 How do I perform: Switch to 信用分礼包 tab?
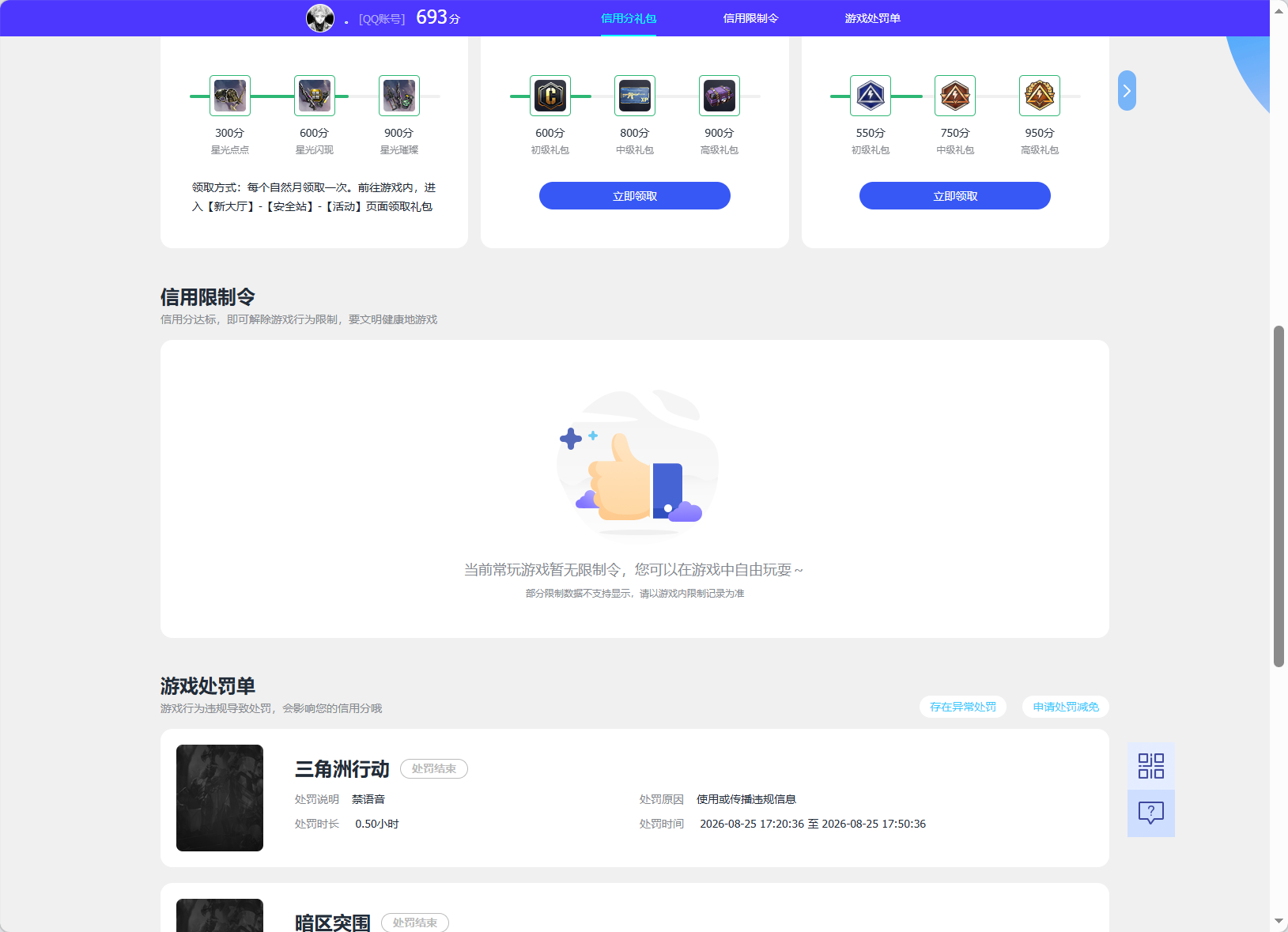pyautogui.click(x=629, y=18)
